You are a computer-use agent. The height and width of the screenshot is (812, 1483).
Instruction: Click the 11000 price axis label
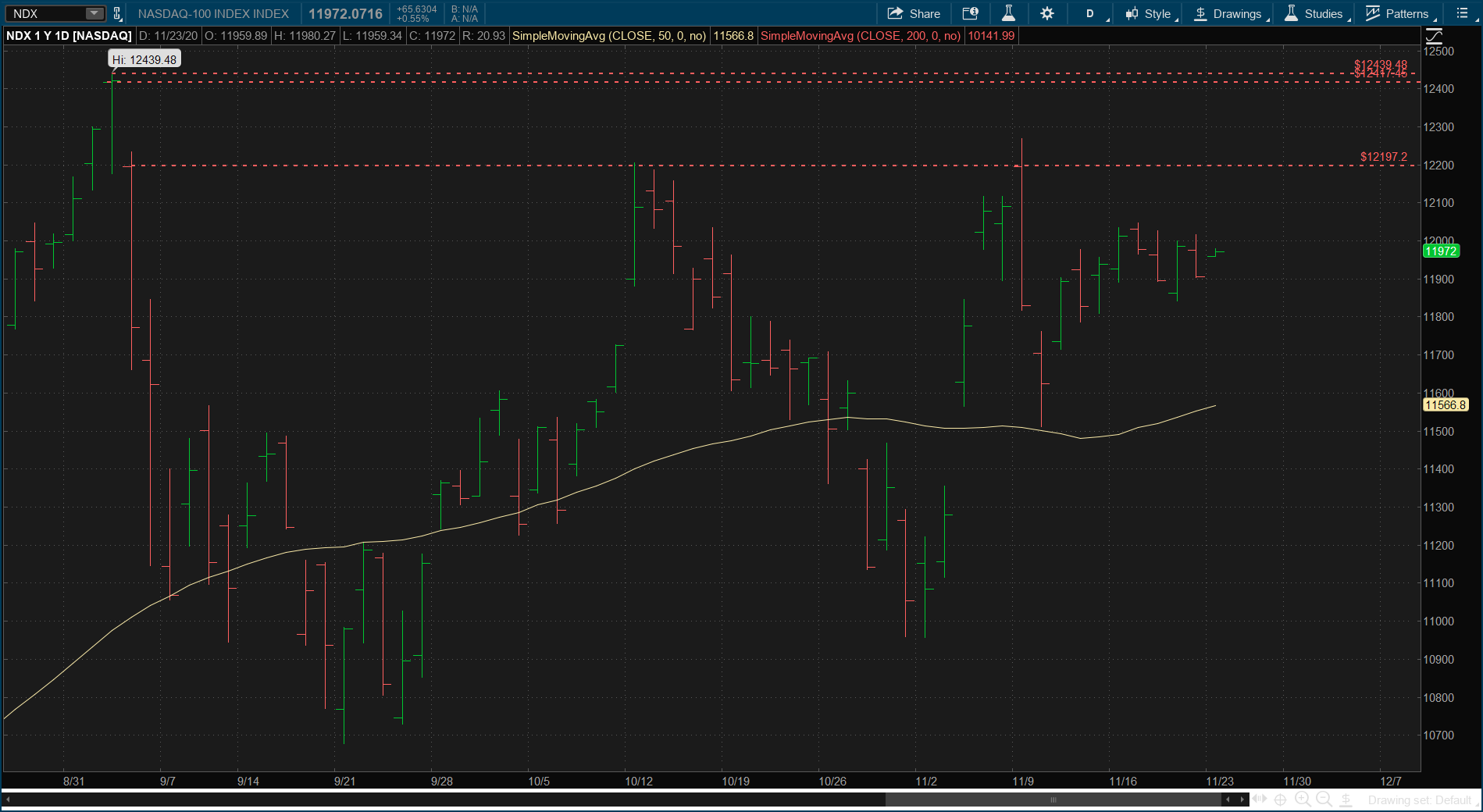1438,621
